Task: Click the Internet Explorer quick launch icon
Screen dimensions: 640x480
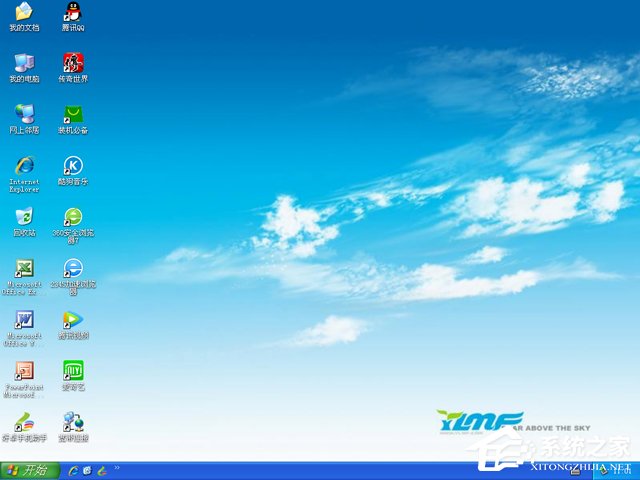Action: point(73,470)
